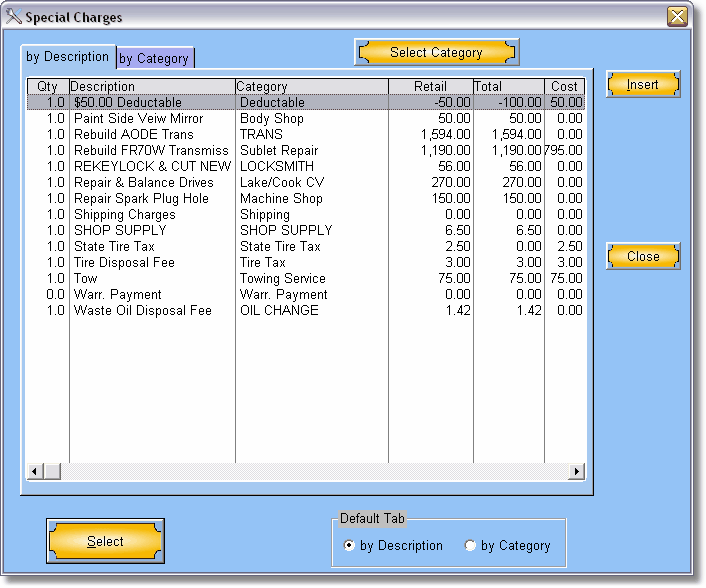Sort by the Description column header
The width and height of the screenshot is (706, 588).
[152, 87]
